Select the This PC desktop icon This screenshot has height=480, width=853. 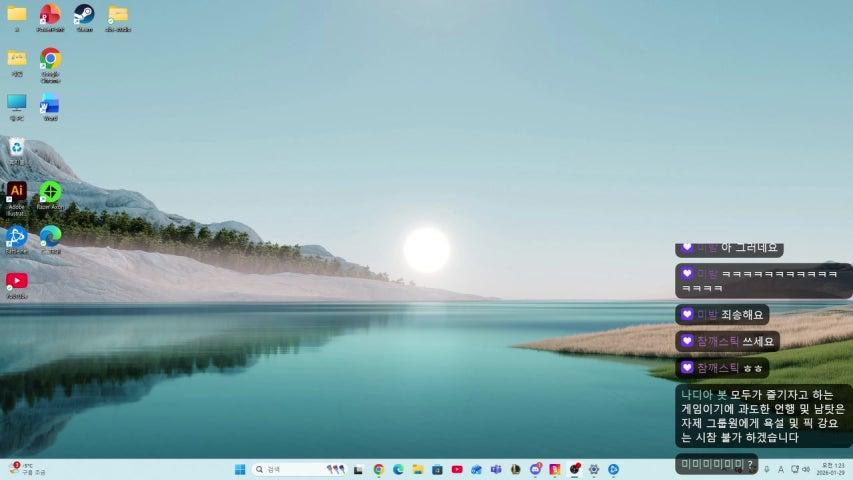[17, 104]
